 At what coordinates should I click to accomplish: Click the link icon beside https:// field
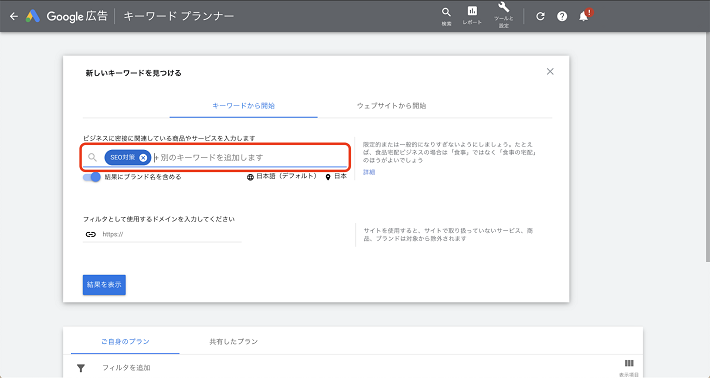(91, 234)
